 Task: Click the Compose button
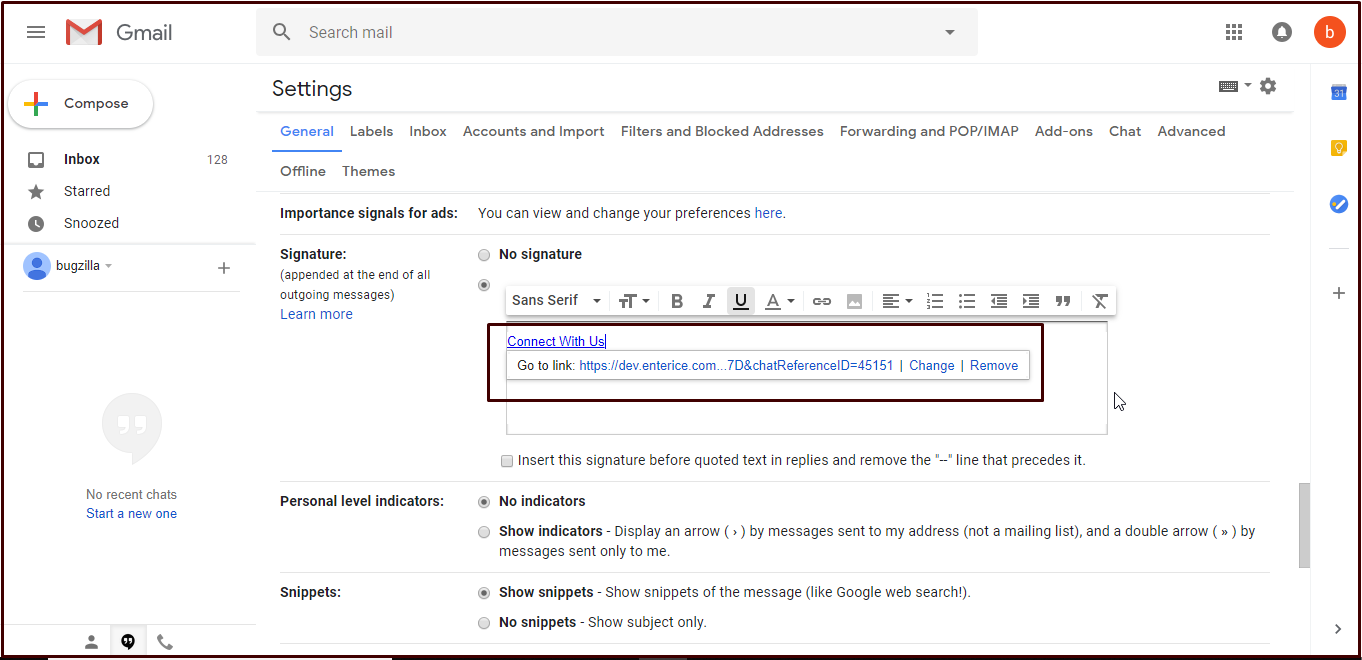[x=81, y=104]
